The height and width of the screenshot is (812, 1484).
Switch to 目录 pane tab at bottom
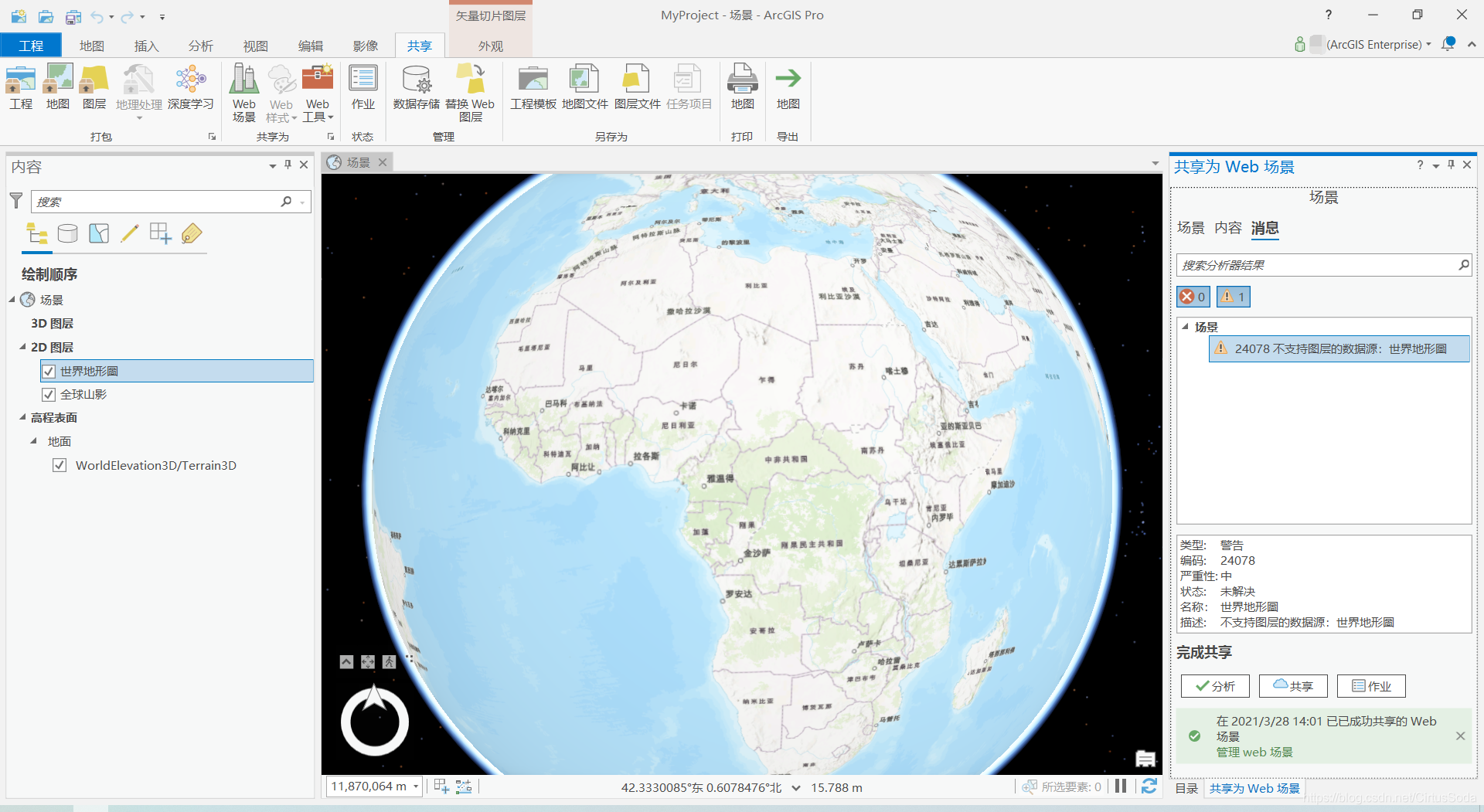pyautogui.click(x=1186, y=788)
